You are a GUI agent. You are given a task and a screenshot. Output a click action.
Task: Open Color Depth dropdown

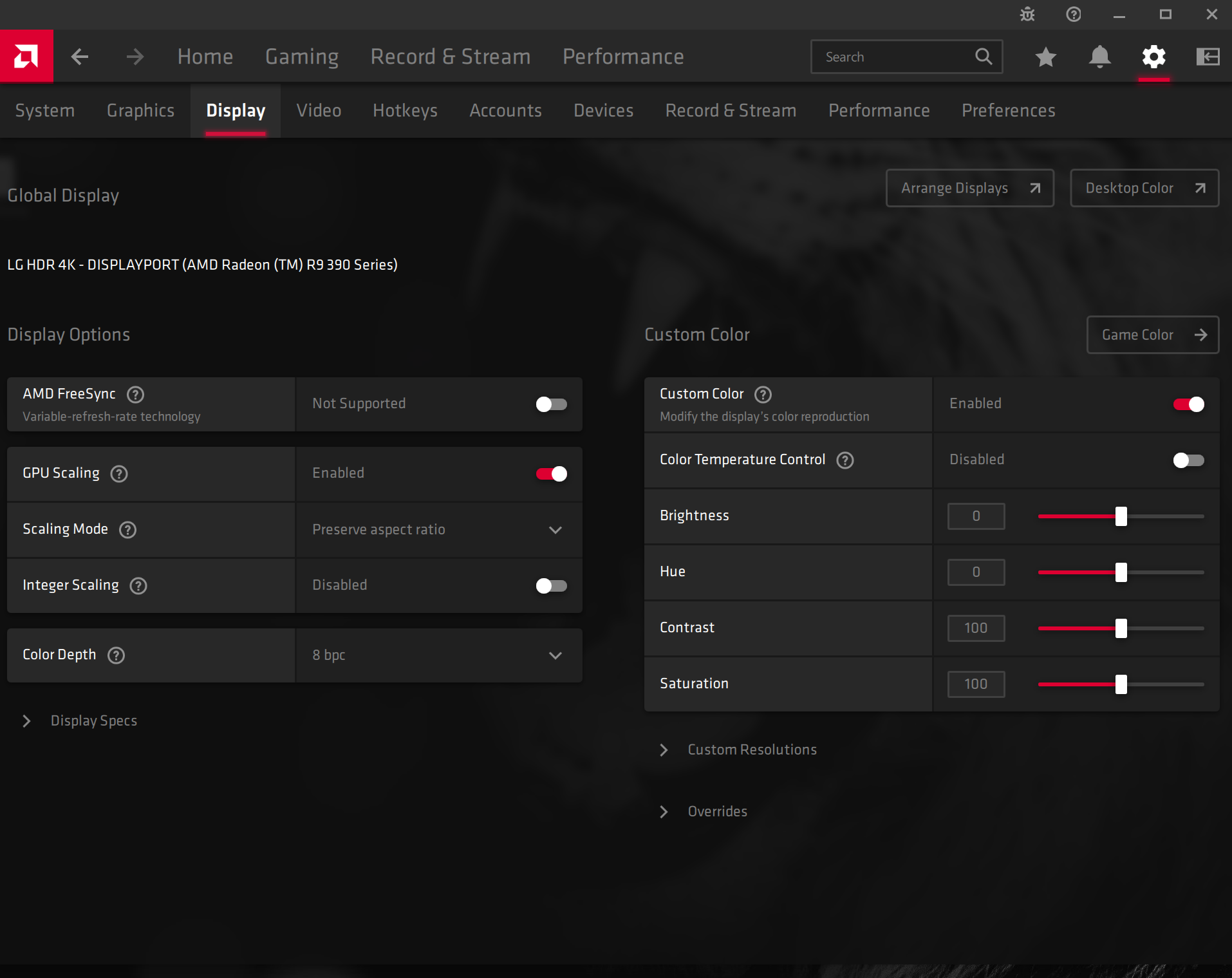point(439,655)
